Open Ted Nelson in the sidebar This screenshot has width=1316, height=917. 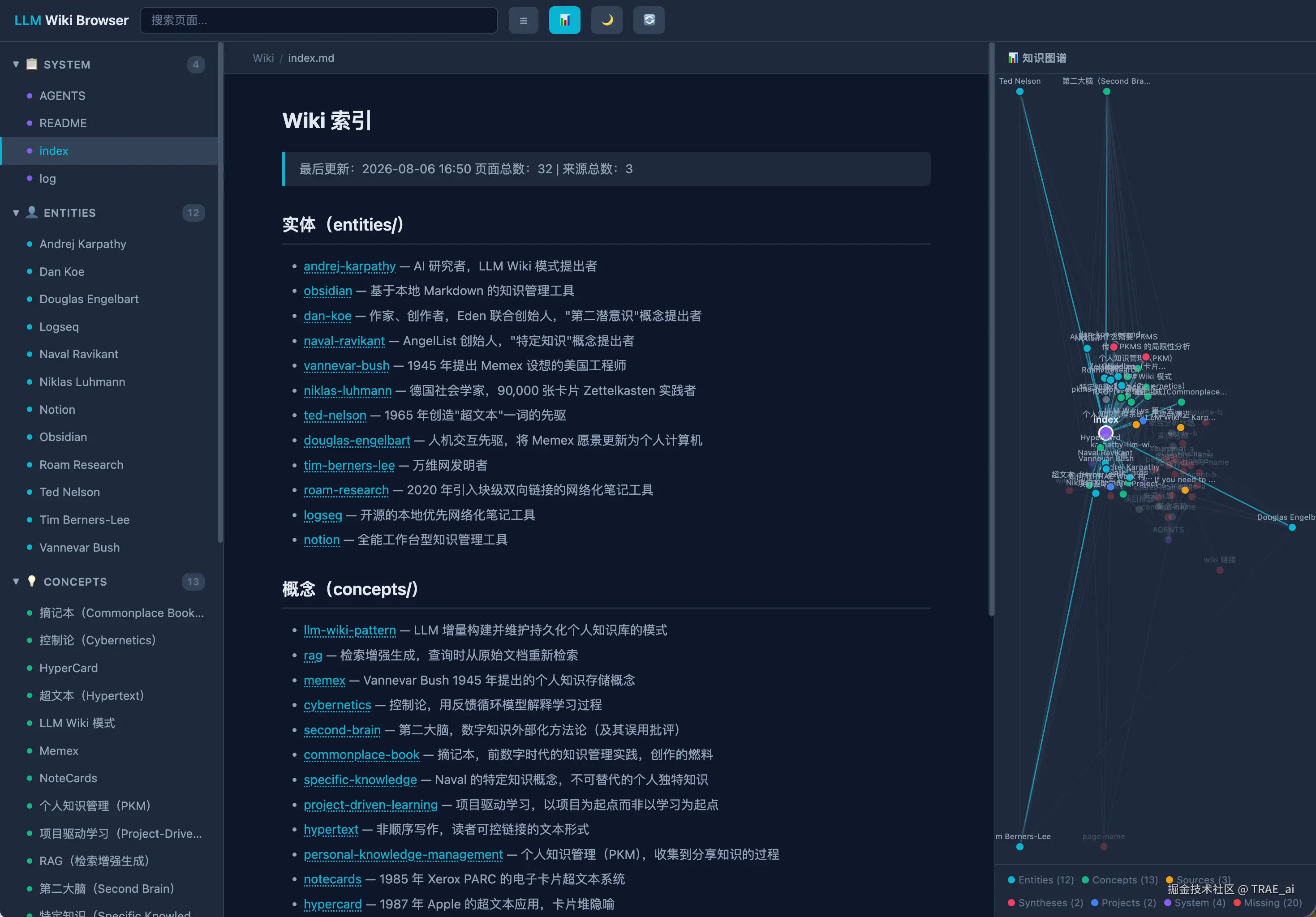tap(109, 493)
